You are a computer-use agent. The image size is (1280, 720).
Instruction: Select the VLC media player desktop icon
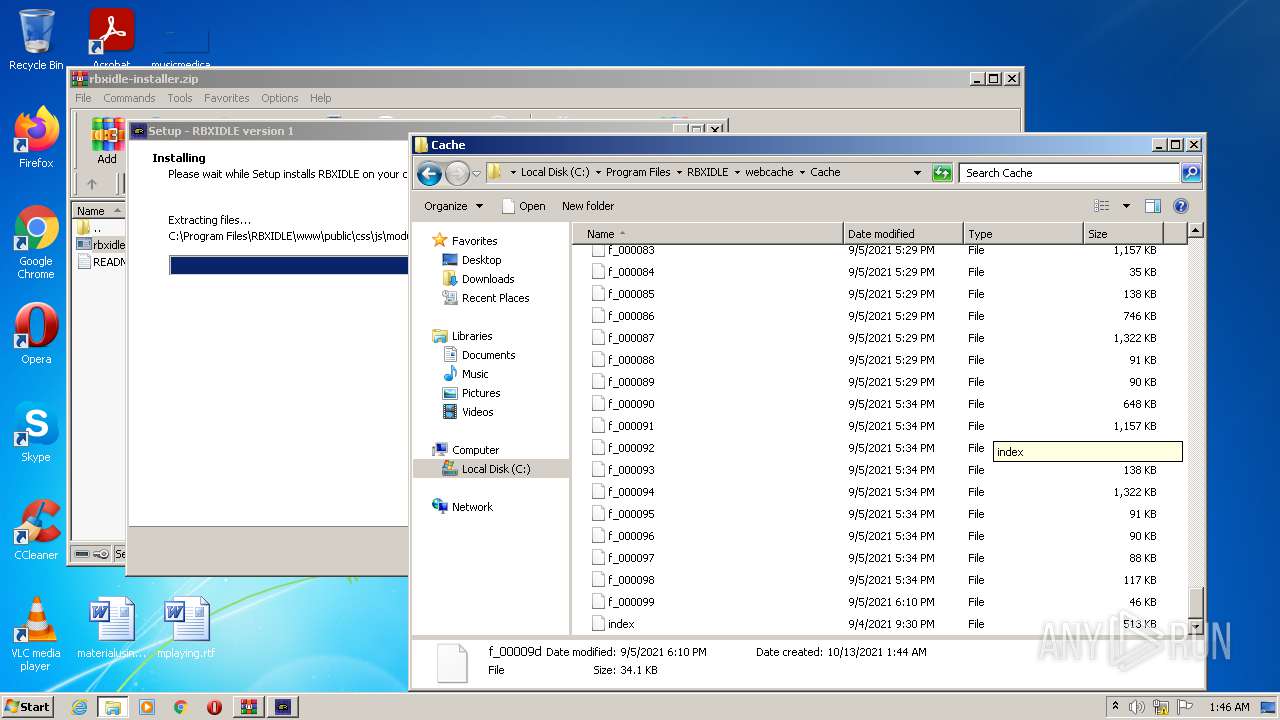pos(36,634)
